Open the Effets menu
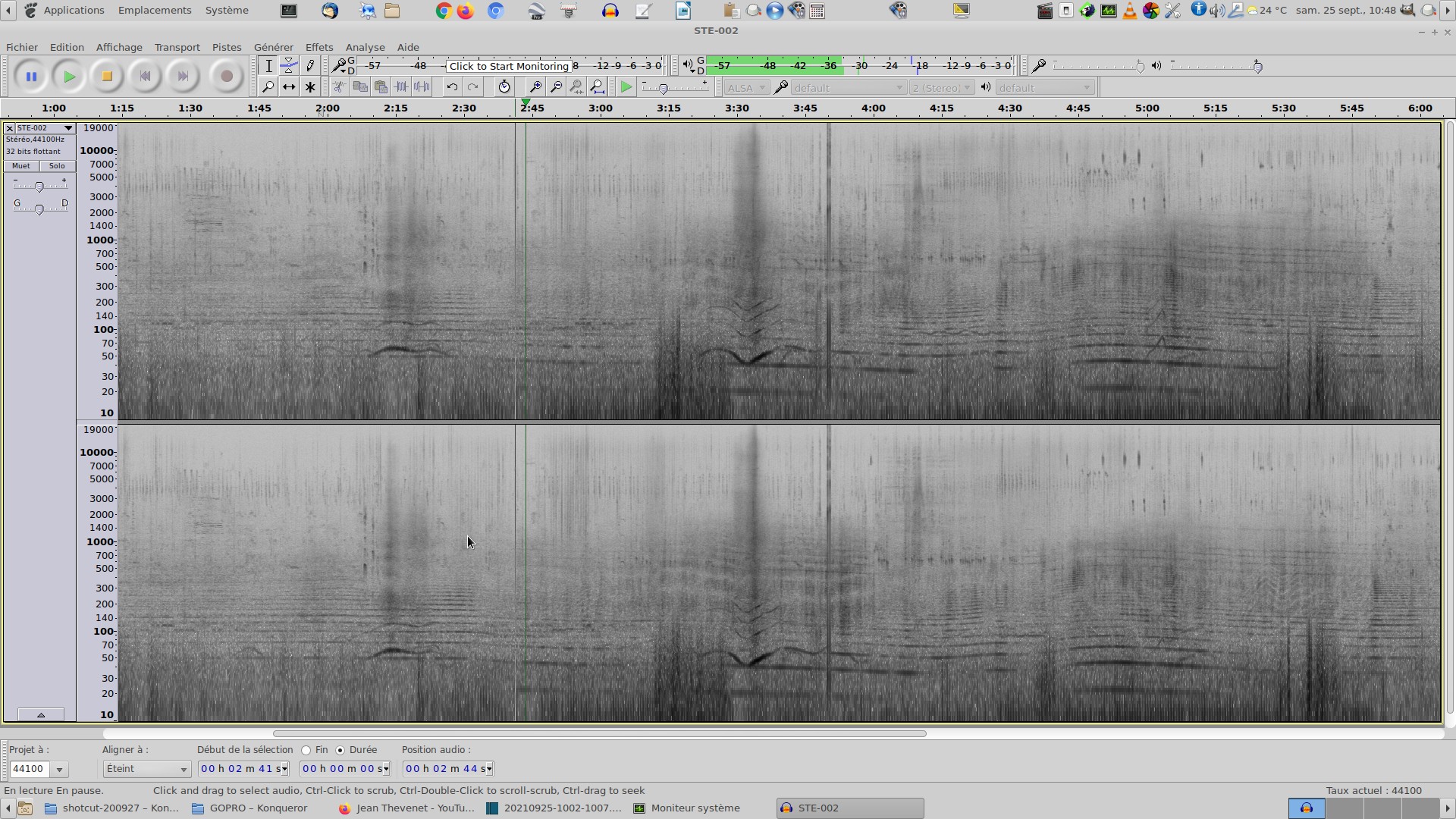This screenshot has width=1456, height=819. [318, 47]
